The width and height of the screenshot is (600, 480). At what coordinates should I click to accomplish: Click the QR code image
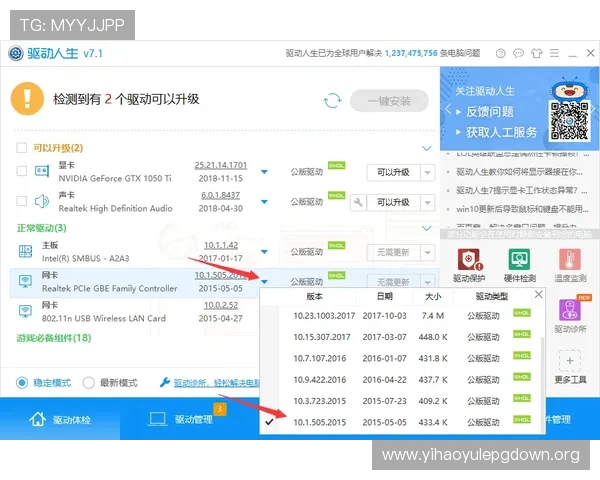click(569, 121)
